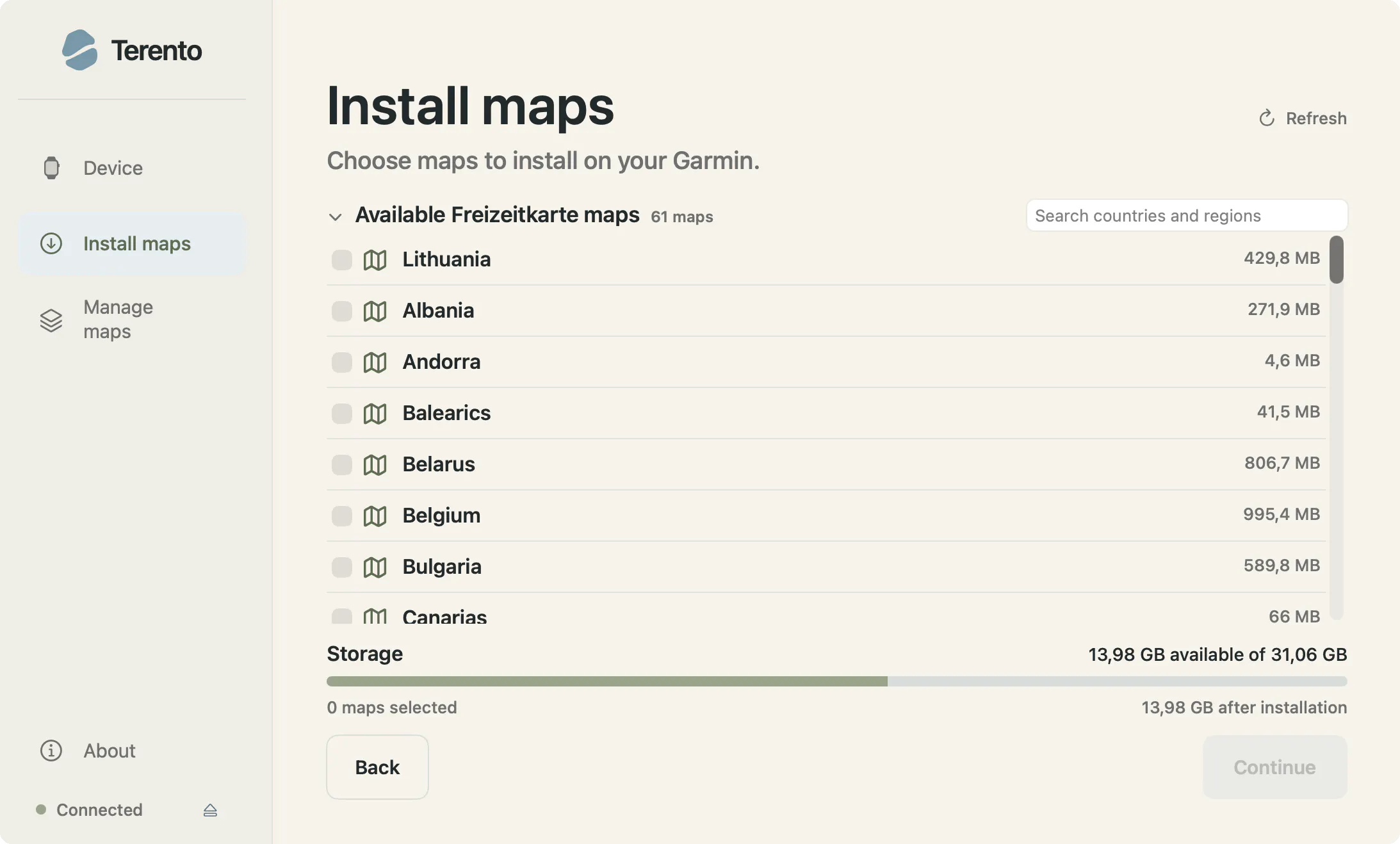
Task: Click the About info icon
Action: coord(51,751)
